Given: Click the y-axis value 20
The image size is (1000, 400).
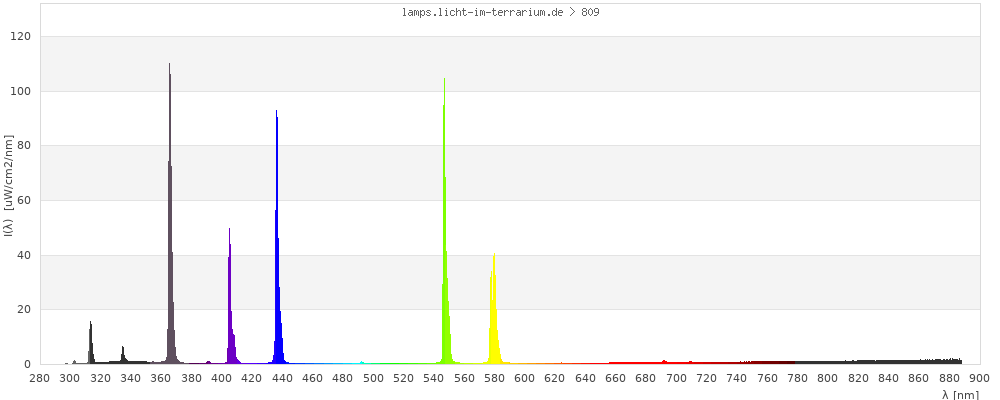Looking at the screenshot, I should (x=25, y=309).
